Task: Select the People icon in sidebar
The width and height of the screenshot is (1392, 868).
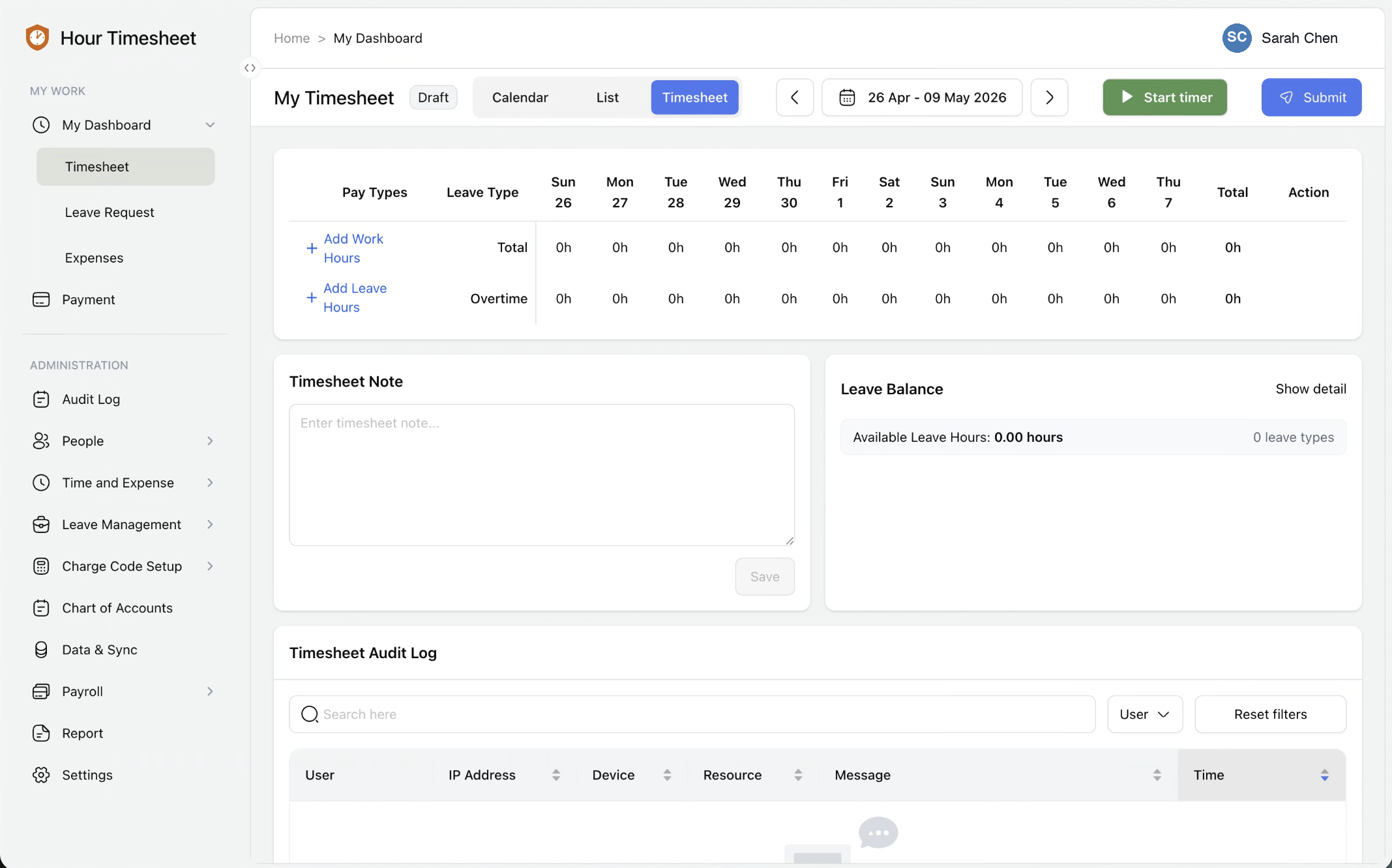Action: [x=42, y=441]
